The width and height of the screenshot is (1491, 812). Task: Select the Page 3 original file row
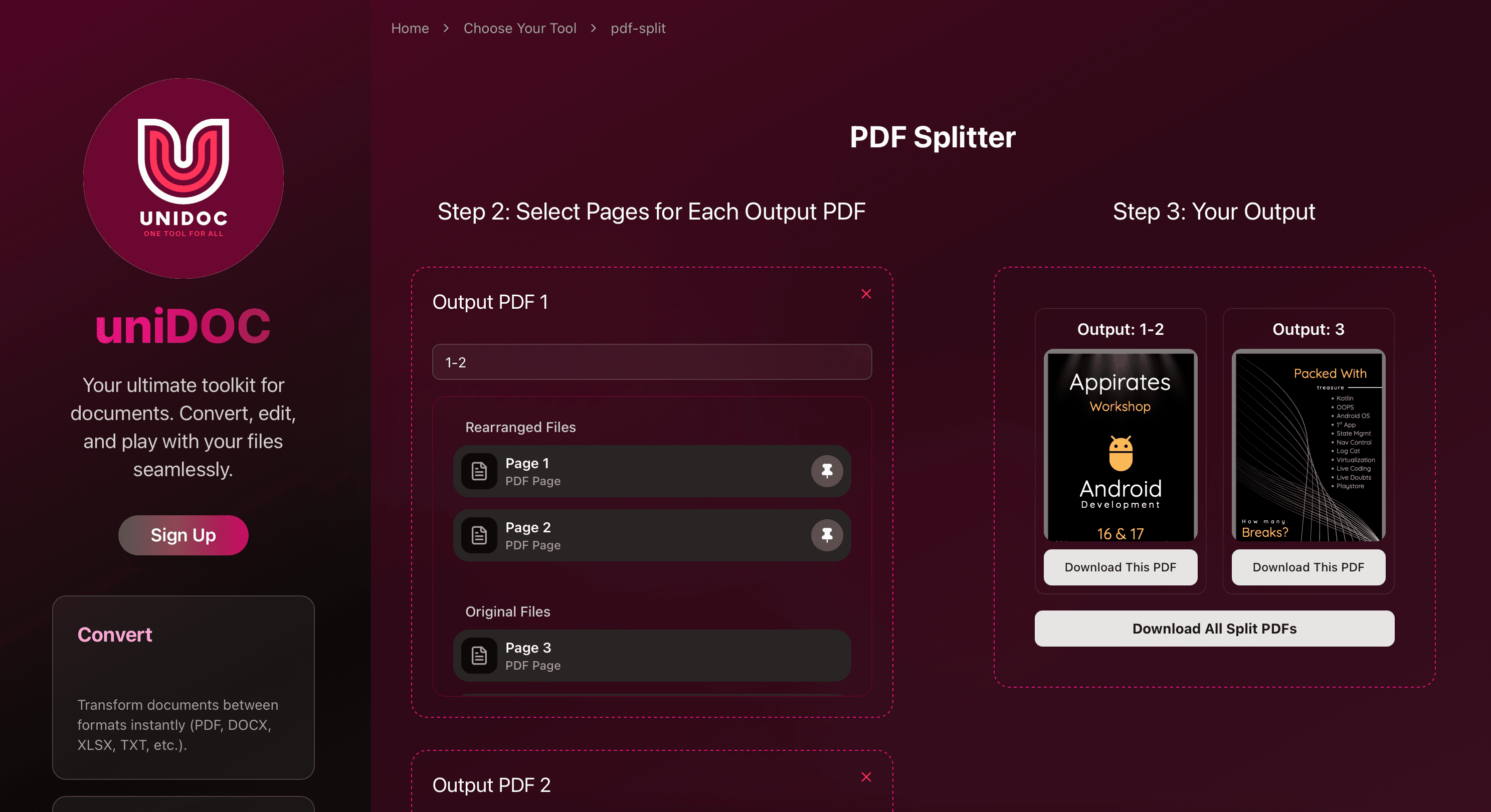pos(652,656)
